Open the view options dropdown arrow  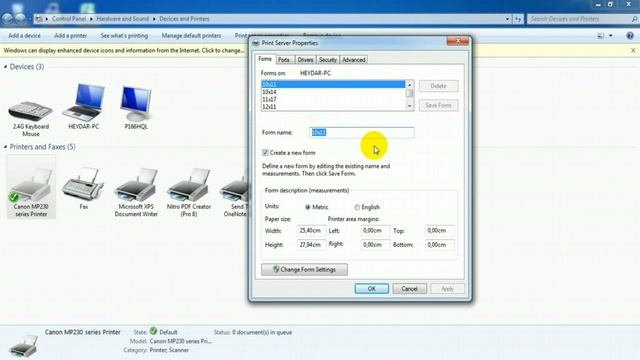(x=611, y=36)
